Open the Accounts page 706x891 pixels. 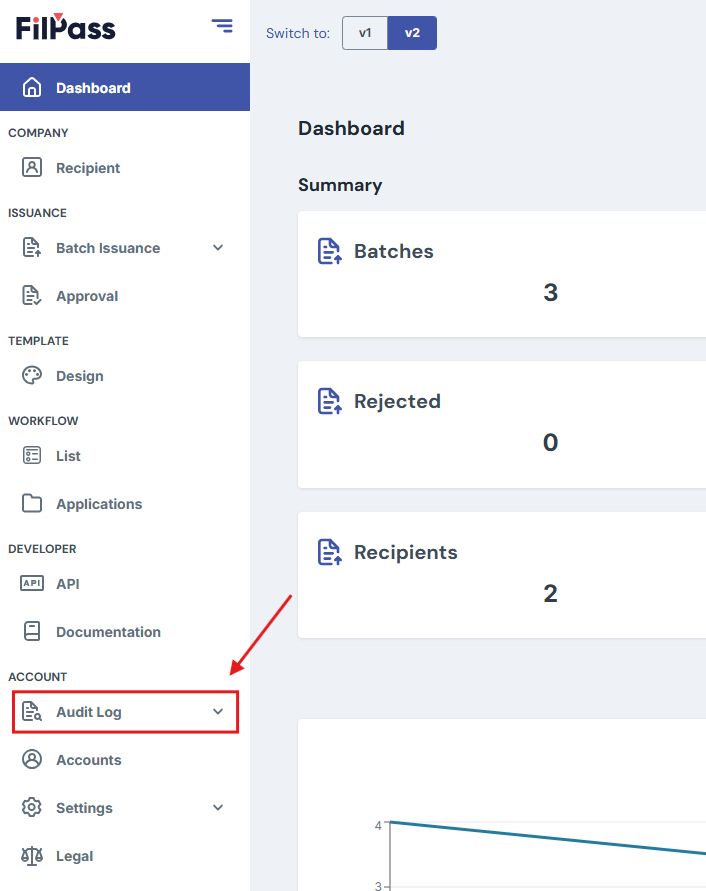pos(125,759)
